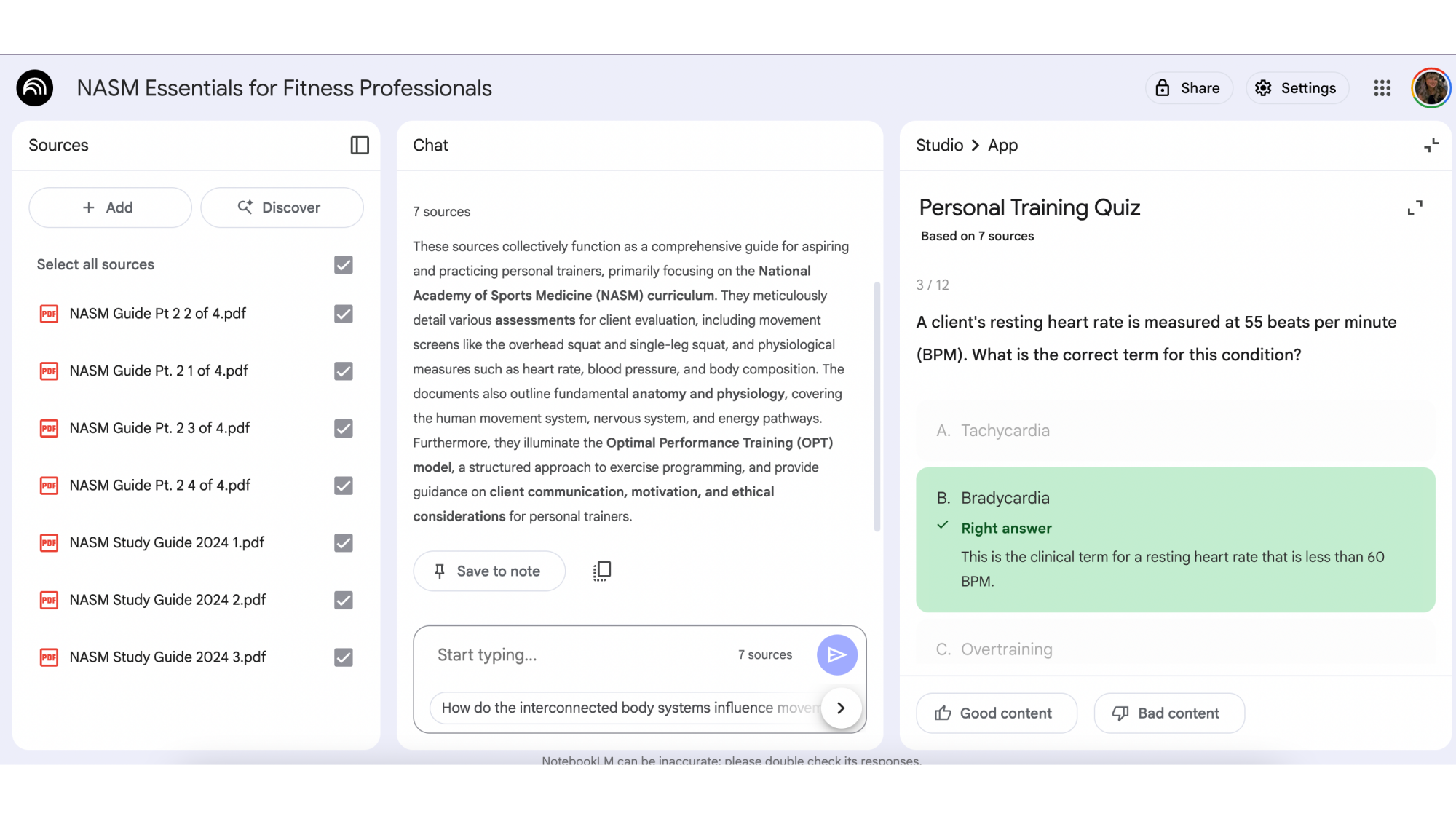
Task: Open the user profile avatar
Action: tap(1431, 88)
